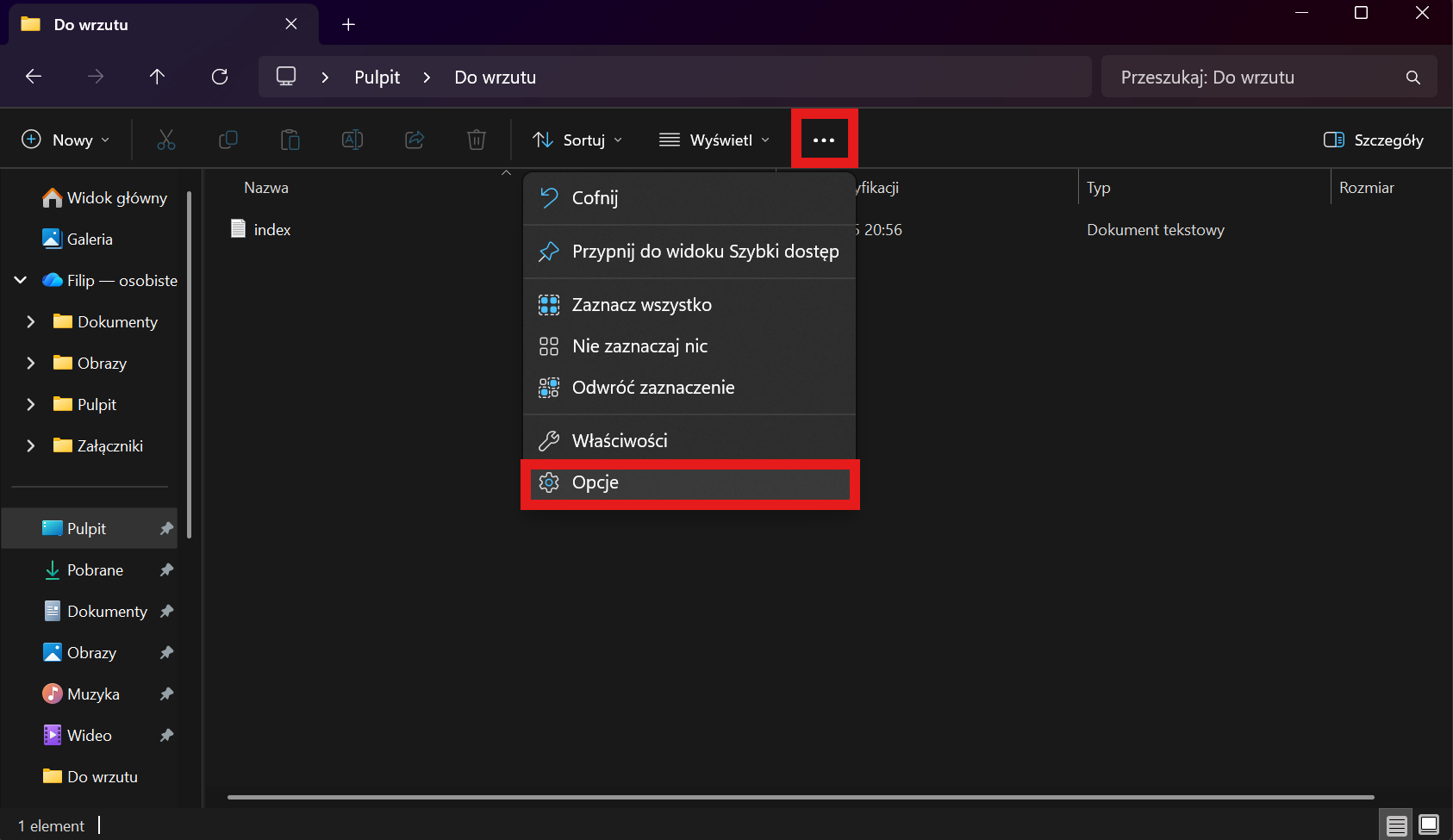Open Właściwości from the menu
Viewport: 1453px width, 840px height.
pyautogui.click(x=689, y=441)
